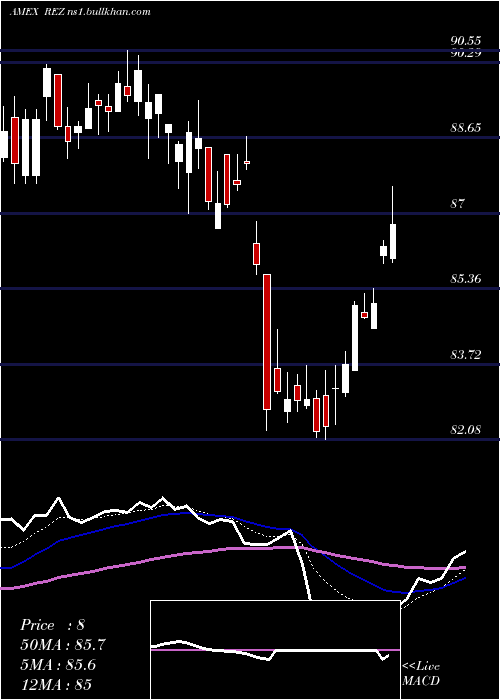Click the AMEX REZ chart title text
Screen dimensions: 500x700
click(x=80, y=12)
